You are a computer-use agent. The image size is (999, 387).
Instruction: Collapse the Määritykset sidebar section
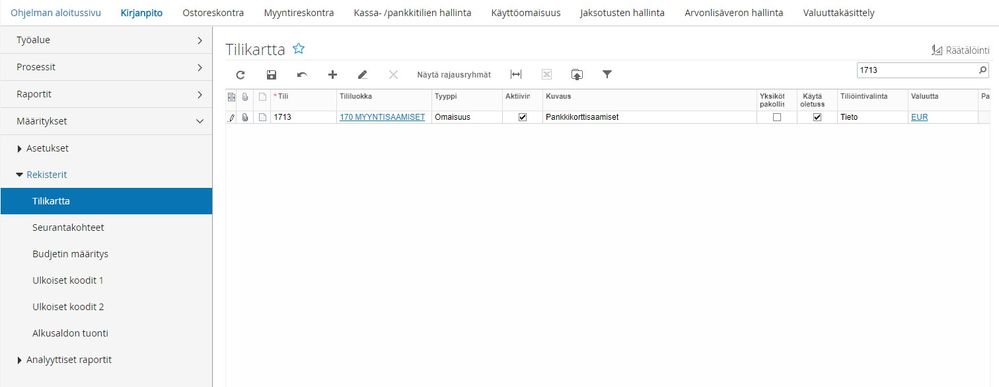point(106,120)
